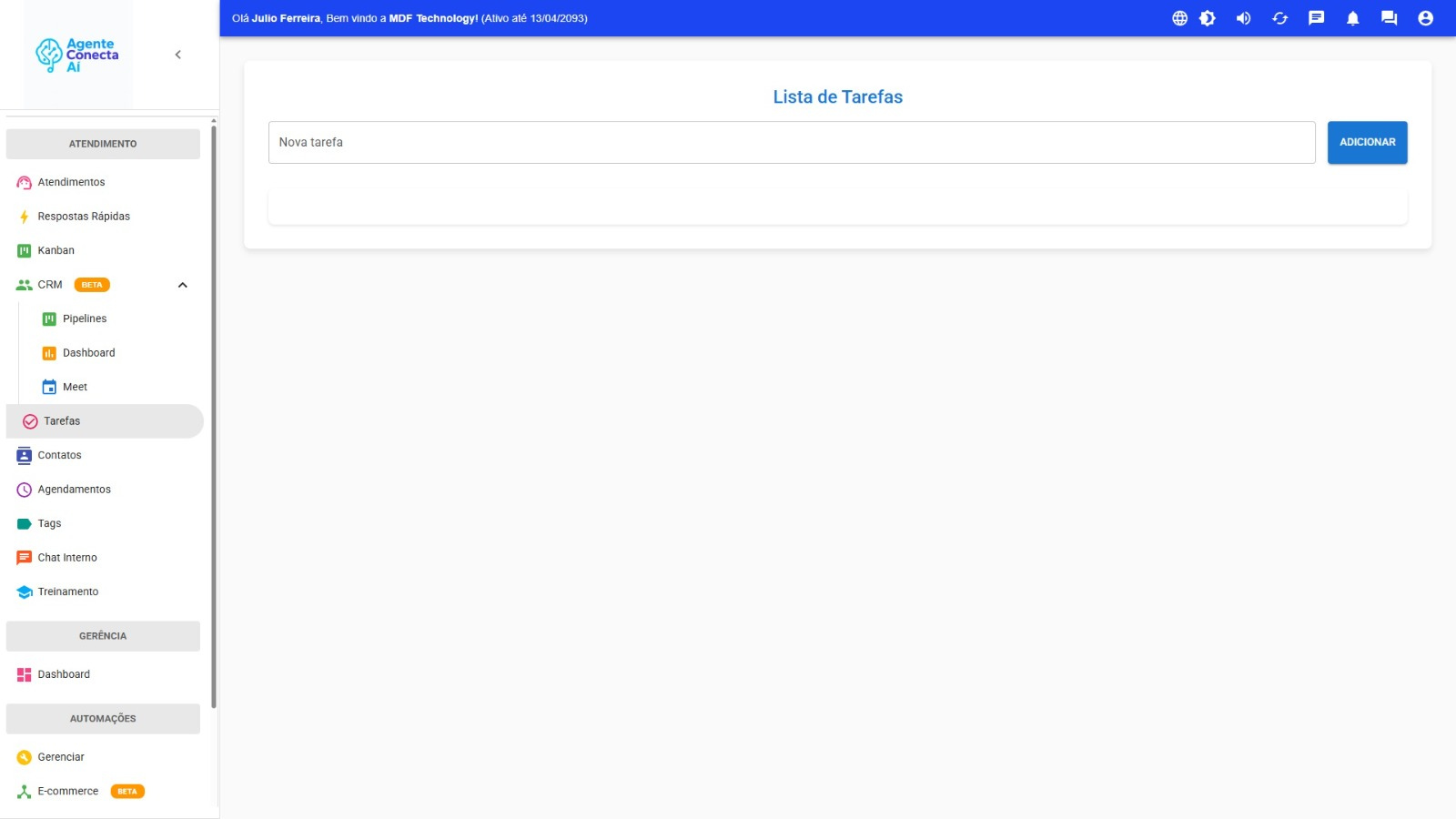
Task: Click the Gerência Dashboard pink grid icon
Action: pyautogui.click(x=25, y=675)
